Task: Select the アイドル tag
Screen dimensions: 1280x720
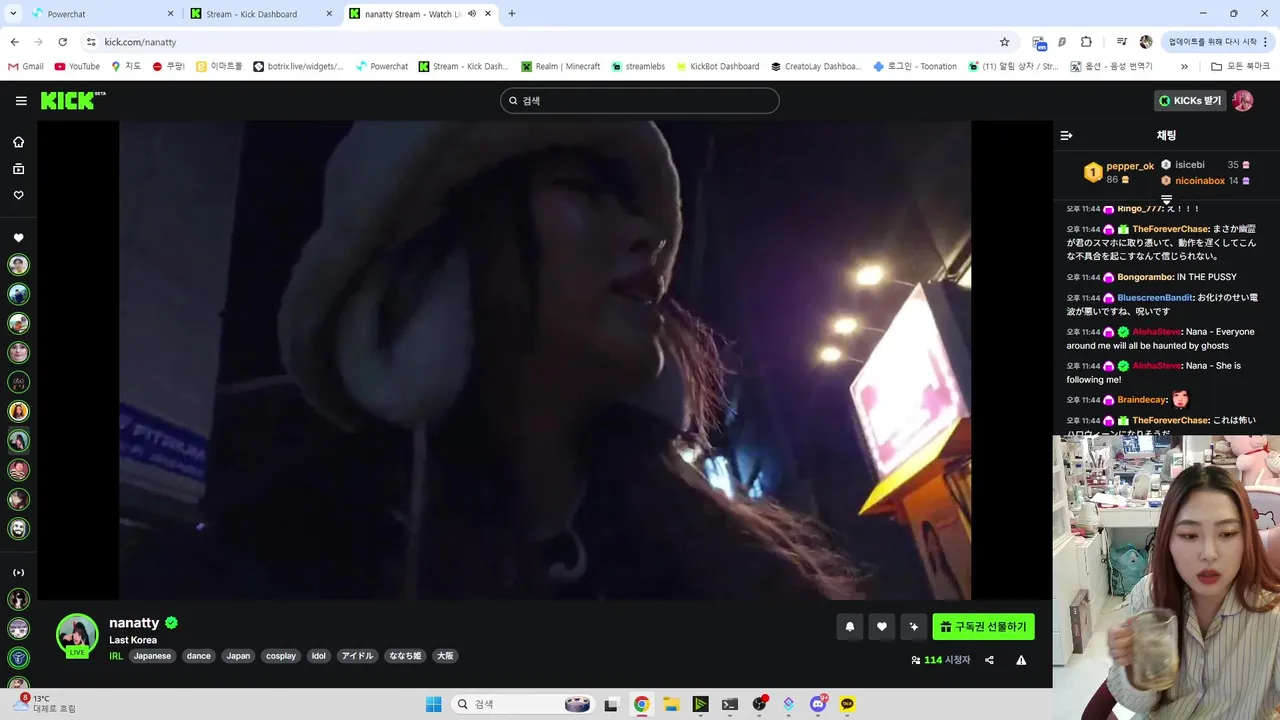Action: (x=357, y=656)
